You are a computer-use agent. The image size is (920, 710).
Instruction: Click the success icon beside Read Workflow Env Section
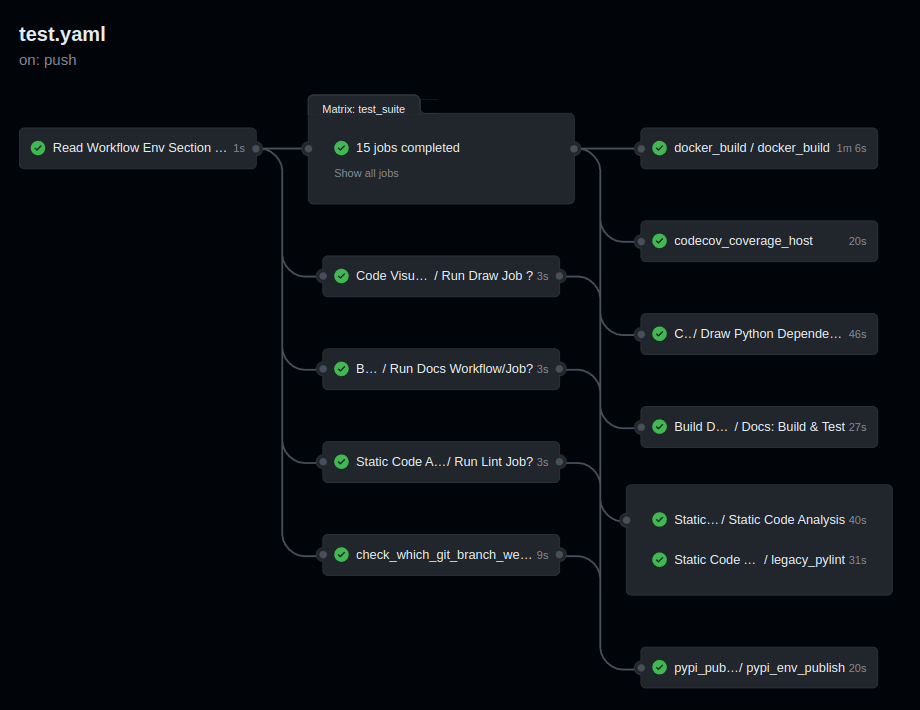[x=38, y=147]
